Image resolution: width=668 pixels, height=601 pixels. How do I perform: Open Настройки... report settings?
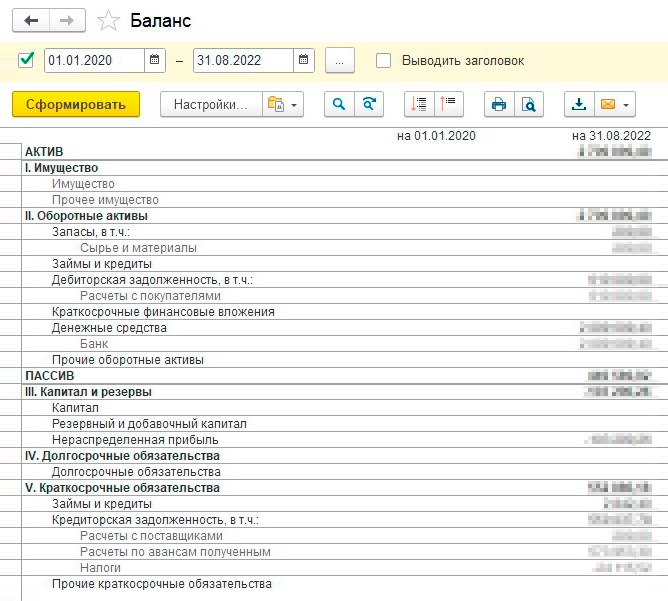coord(211,104)
